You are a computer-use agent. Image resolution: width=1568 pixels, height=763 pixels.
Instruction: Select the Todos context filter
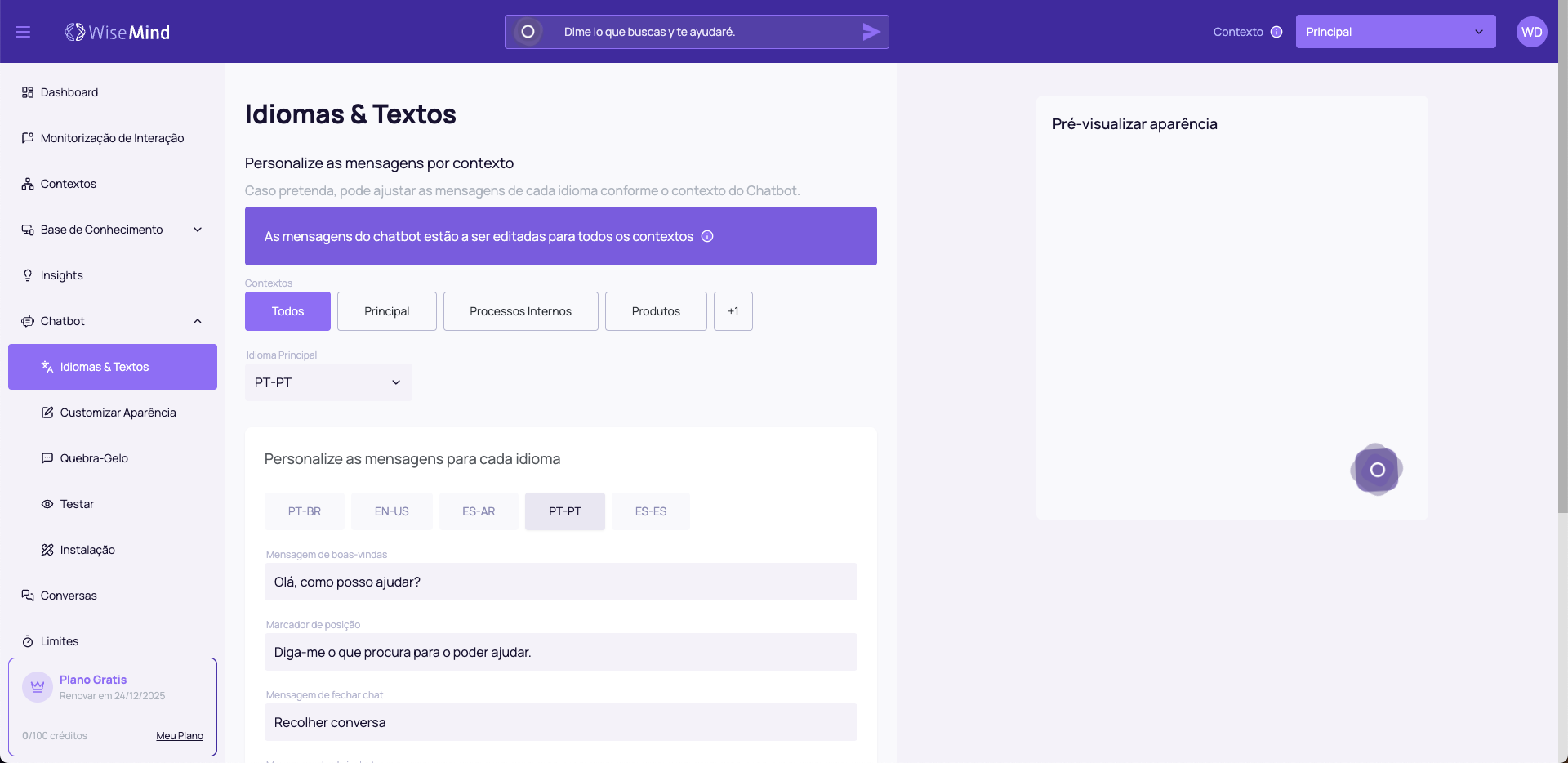tap(287, 311)
